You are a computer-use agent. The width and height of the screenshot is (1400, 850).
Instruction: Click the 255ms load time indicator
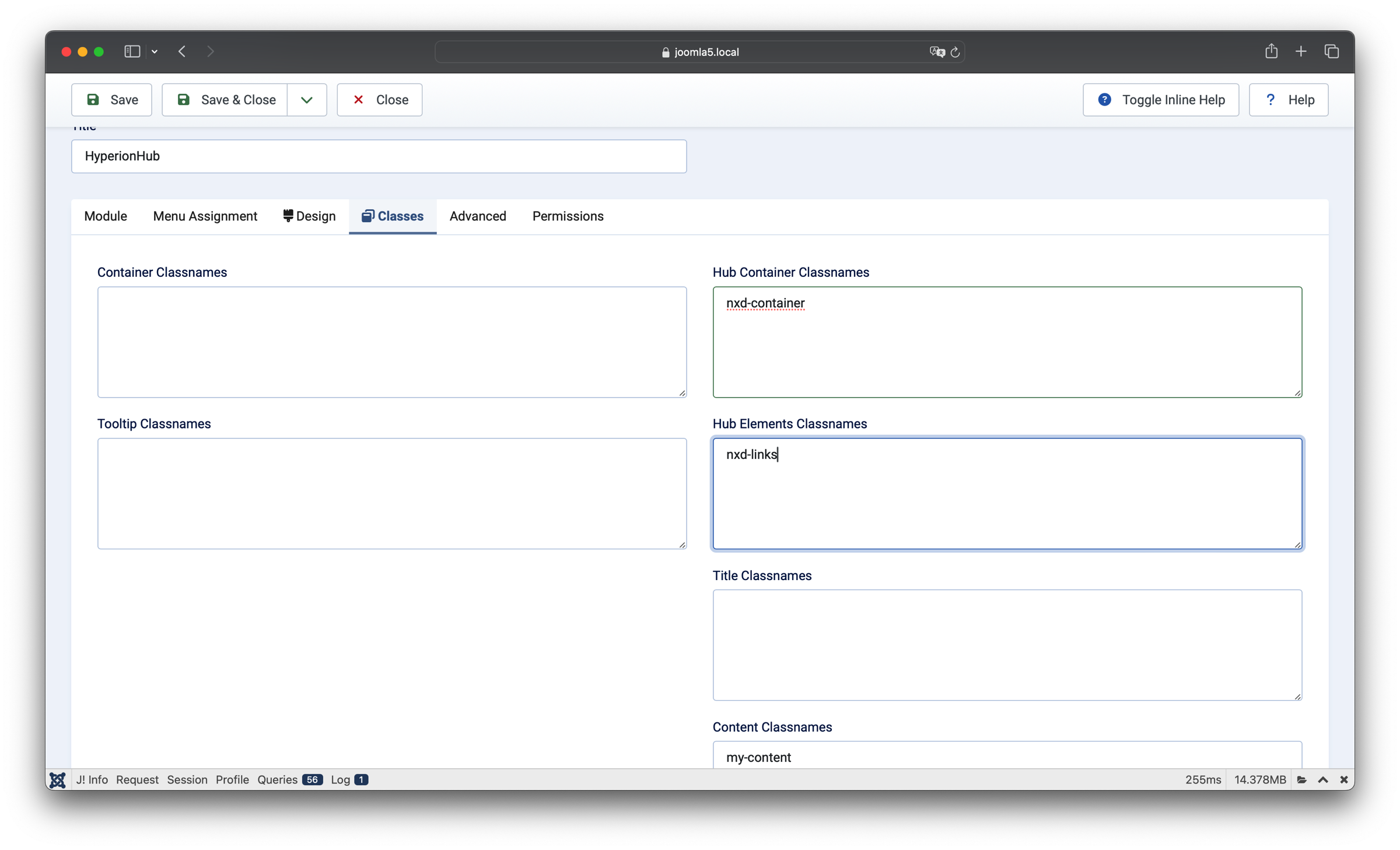pyautogui.click(x=1203, y=780)
